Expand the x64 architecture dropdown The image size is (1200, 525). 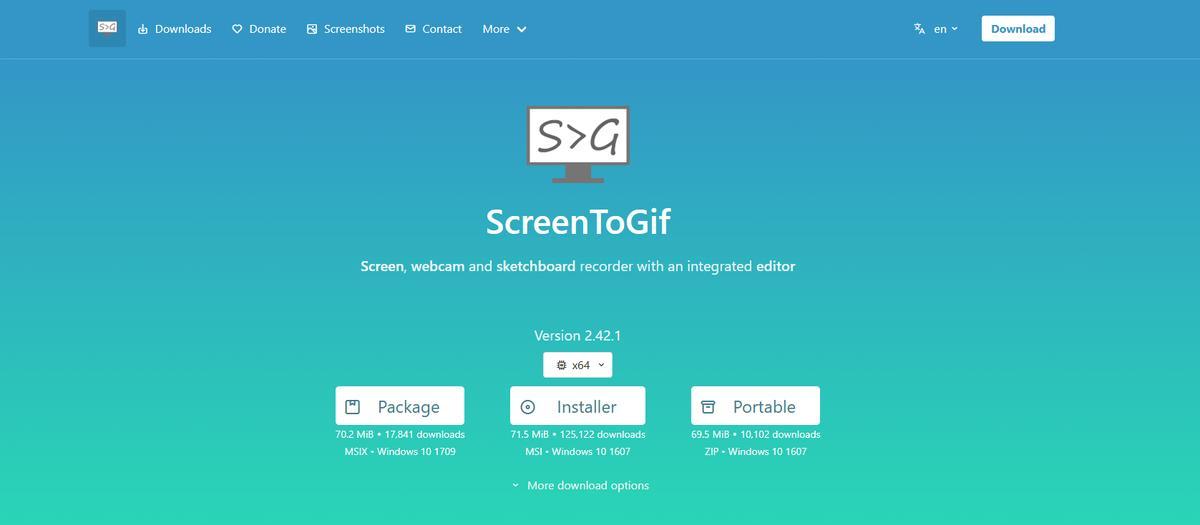tap(578, 365)
